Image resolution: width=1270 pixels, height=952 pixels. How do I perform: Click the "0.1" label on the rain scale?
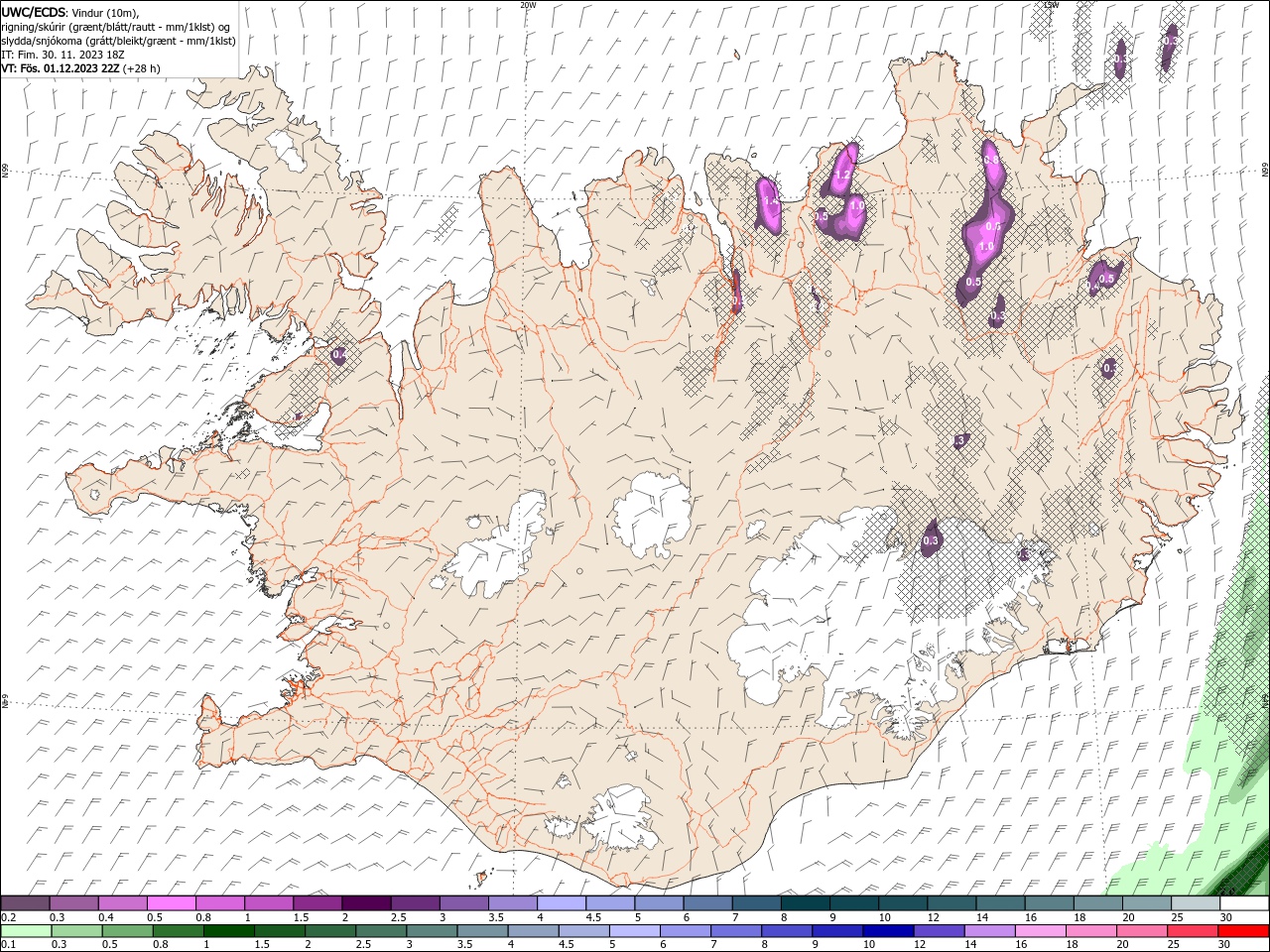(x=8, y=945)
